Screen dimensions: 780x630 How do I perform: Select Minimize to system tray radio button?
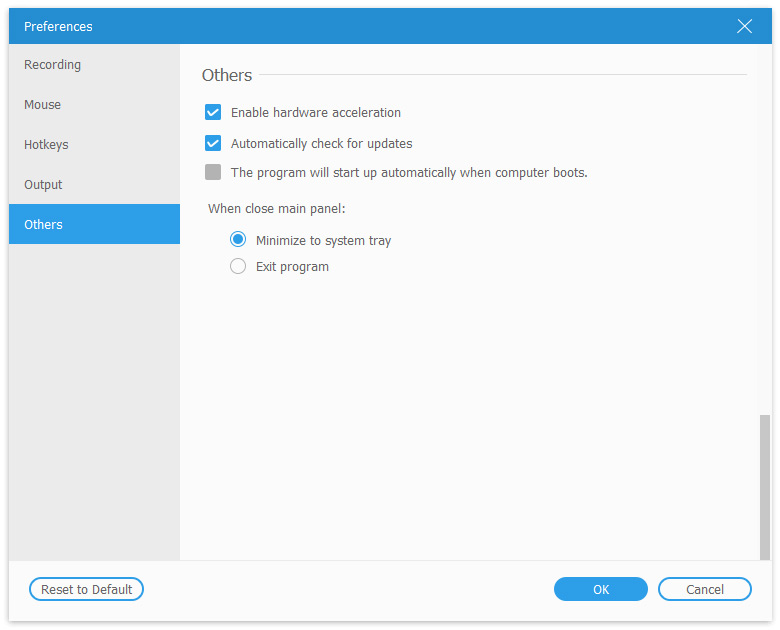[x=238, y=240]
